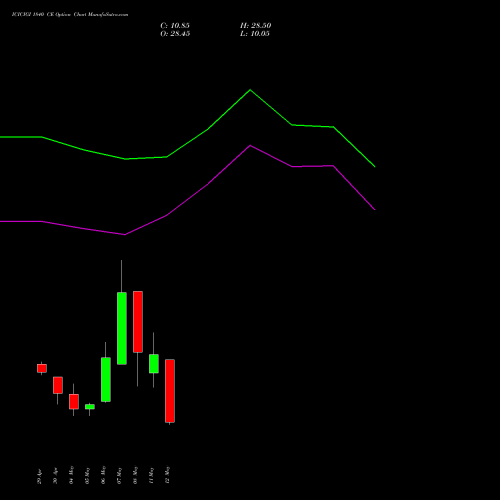
Task: Click the '08 May' date axis label
Action: pyautogui.click(x=136, y=475)
